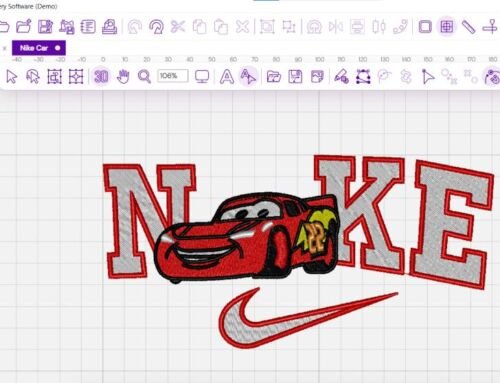Select the hand Pan tool
Image resolution: width=500 pixels, height=383 pixels.
coord(123,77)
